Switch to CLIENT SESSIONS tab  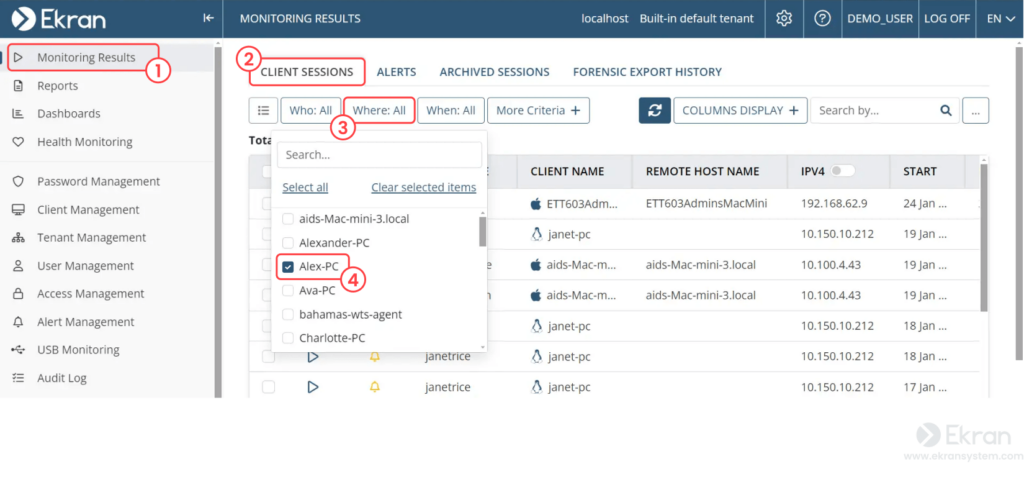(307, 72)
